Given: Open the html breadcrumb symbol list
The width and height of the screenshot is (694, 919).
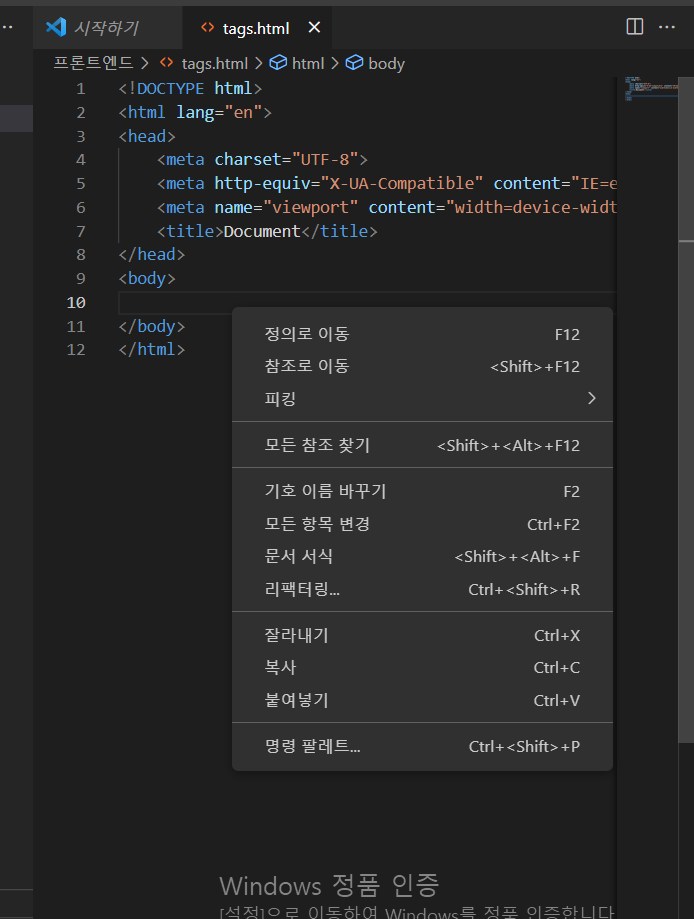Looking at the screenshot, I should 308,63.
